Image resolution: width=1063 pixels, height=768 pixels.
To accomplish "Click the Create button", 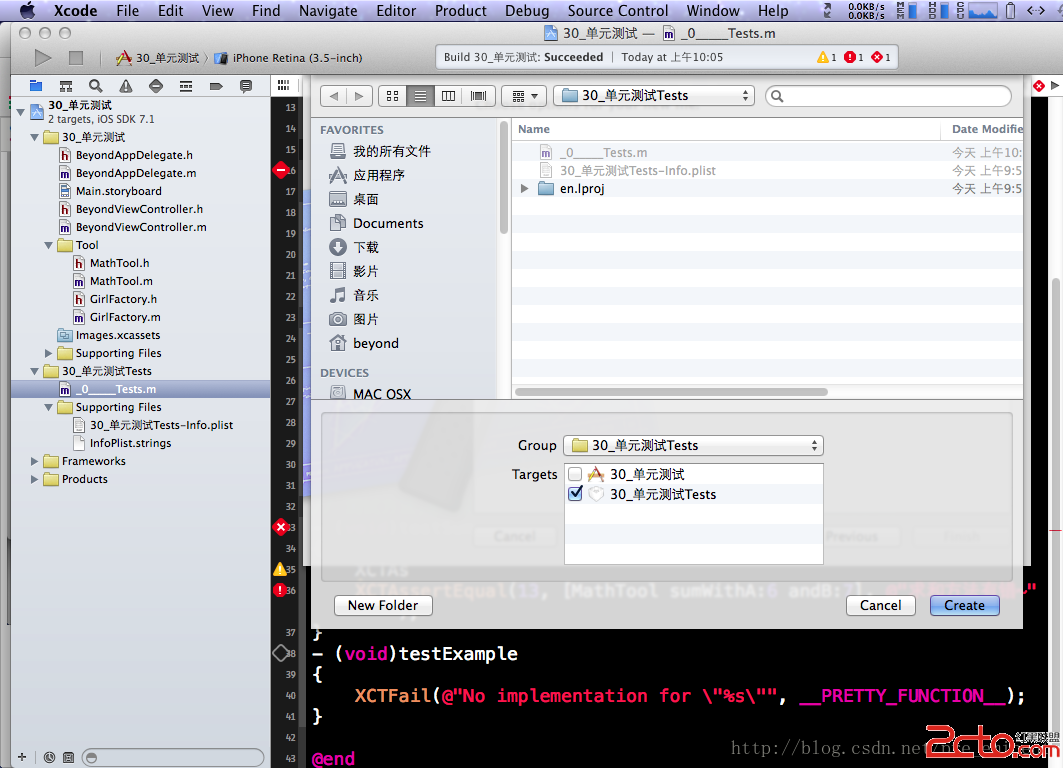I will click(x=964, y=605).
